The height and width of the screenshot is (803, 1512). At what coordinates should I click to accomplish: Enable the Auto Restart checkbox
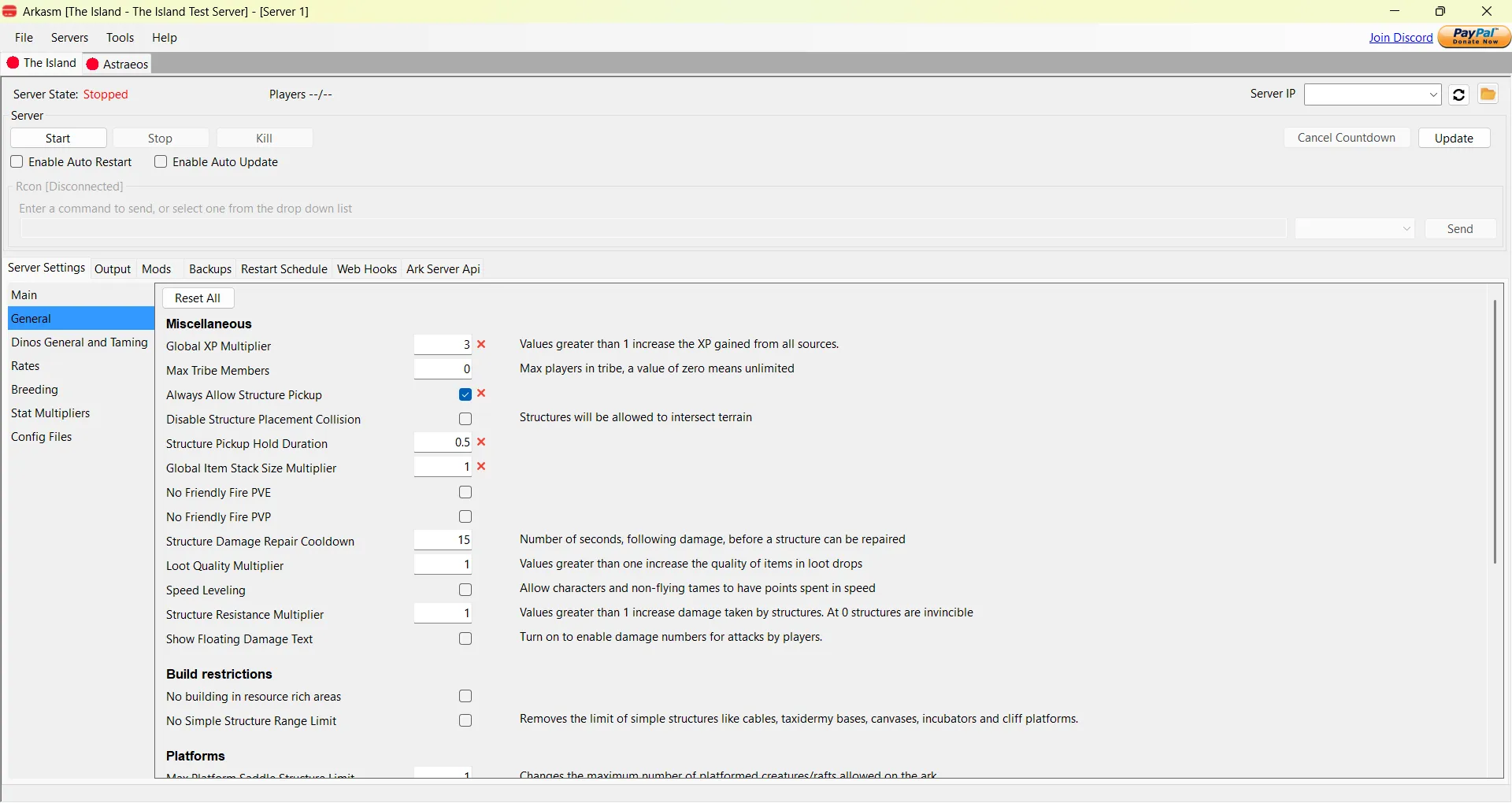[17, 161]
